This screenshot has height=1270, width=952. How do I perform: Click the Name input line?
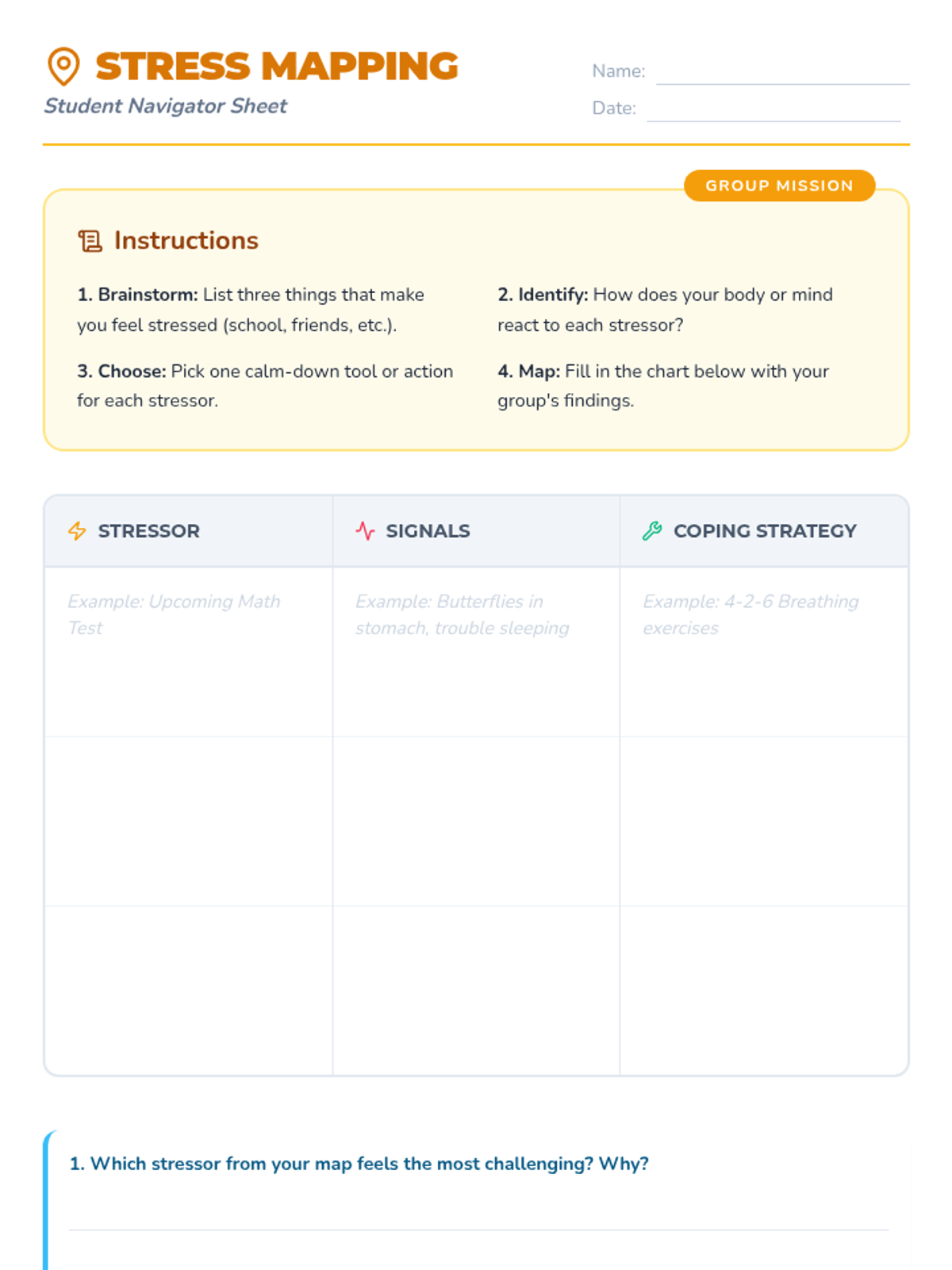click(783, 73)
